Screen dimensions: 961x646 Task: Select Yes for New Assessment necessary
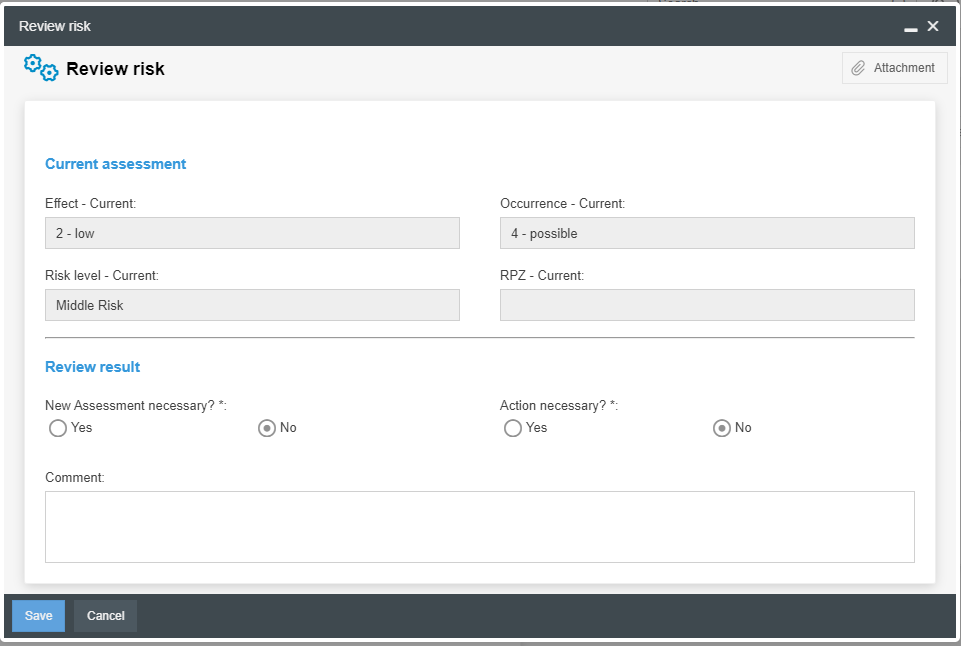58,428
